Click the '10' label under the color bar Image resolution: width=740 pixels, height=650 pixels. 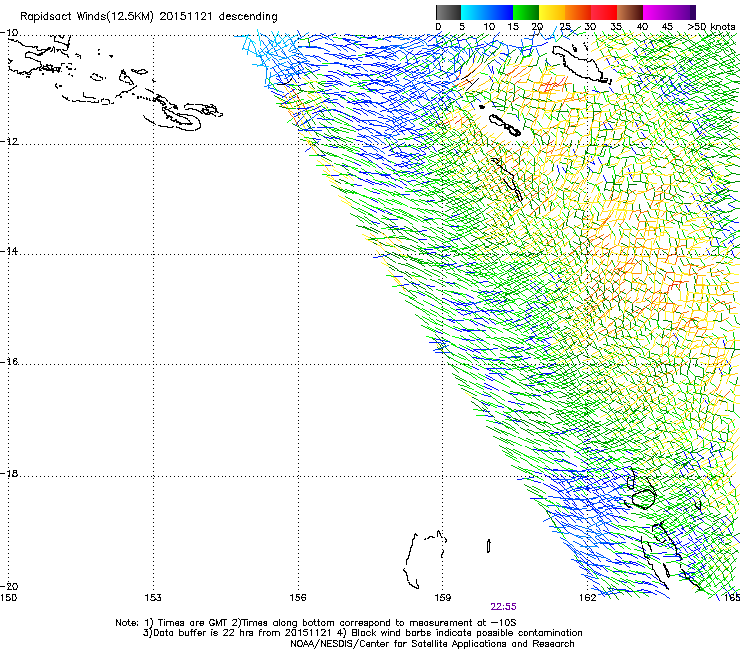tap(489, 27)
